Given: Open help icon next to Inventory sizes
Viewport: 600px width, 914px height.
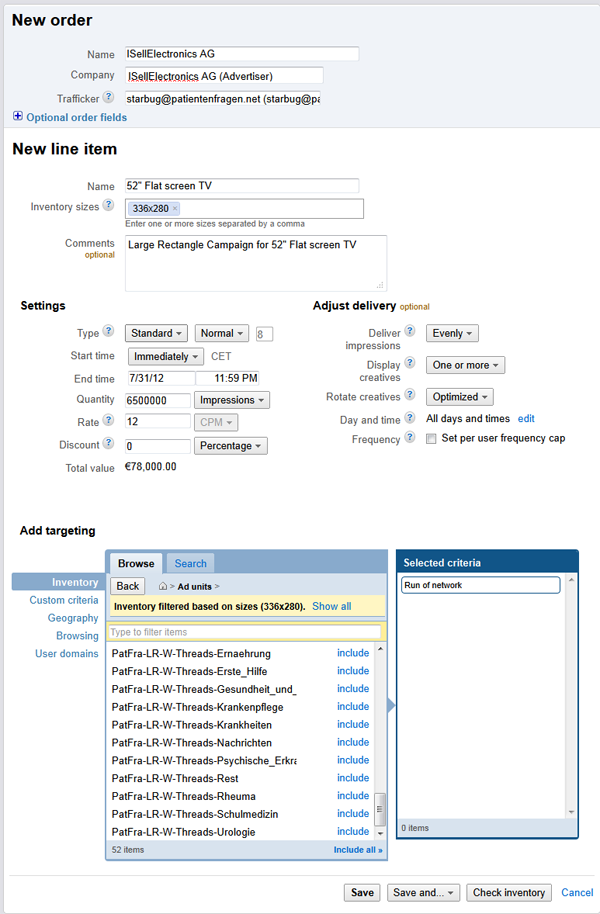Looking at the screenshot, I should pyautogui.click(x=108, y=205).
